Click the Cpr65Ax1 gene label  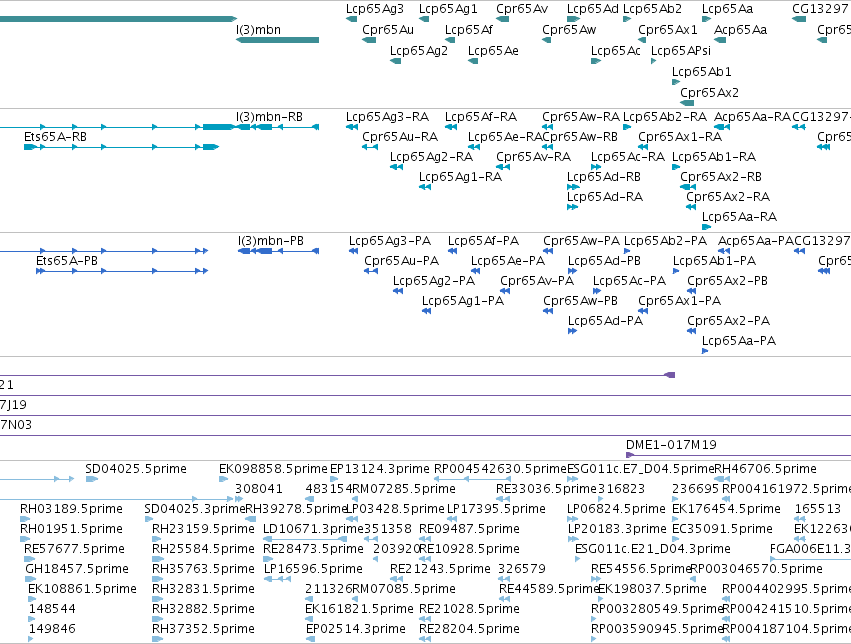(x=668, y=30)
